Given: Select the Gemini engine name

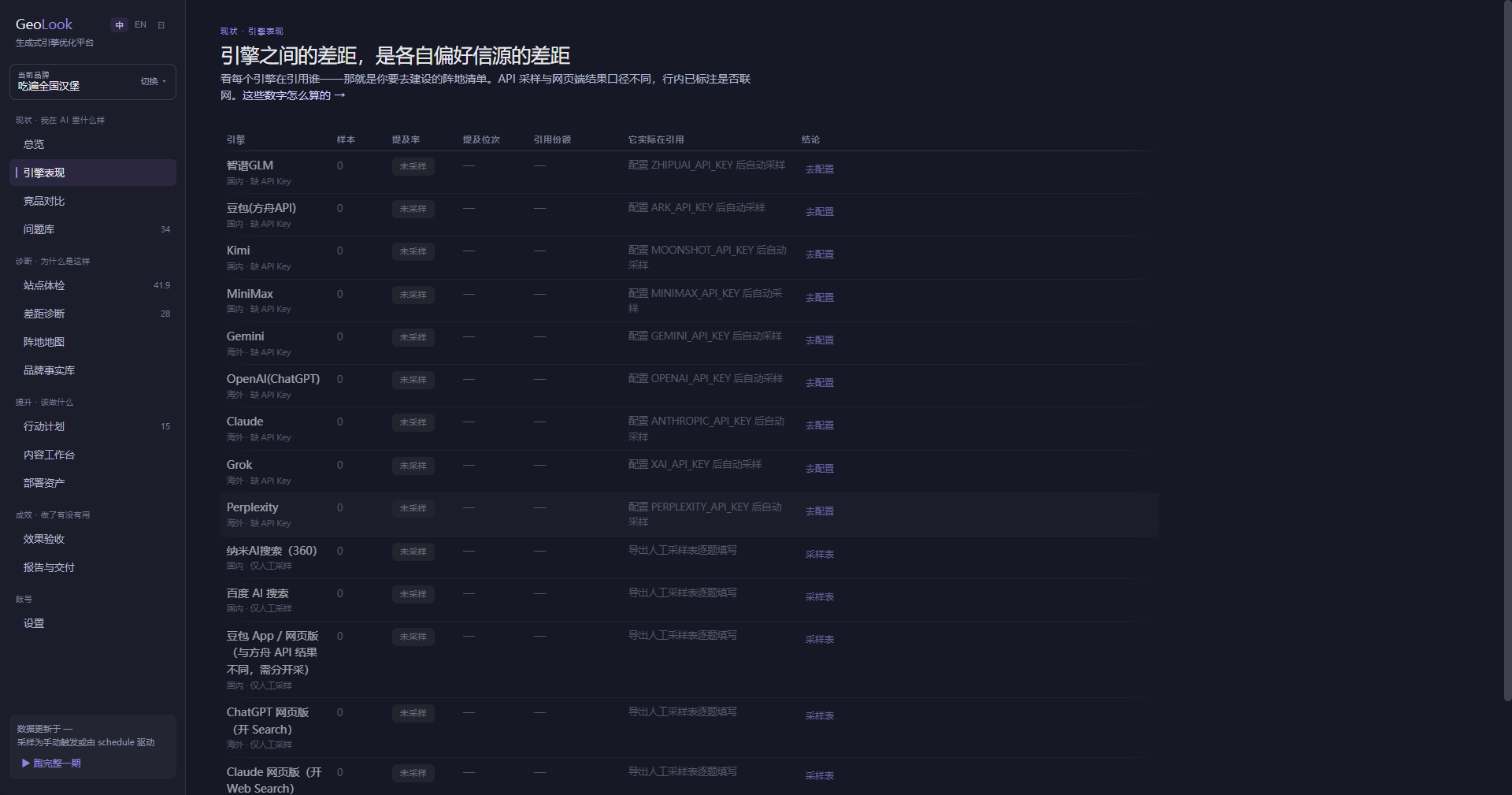Looking at the screenshot, I should coord(245,336).
